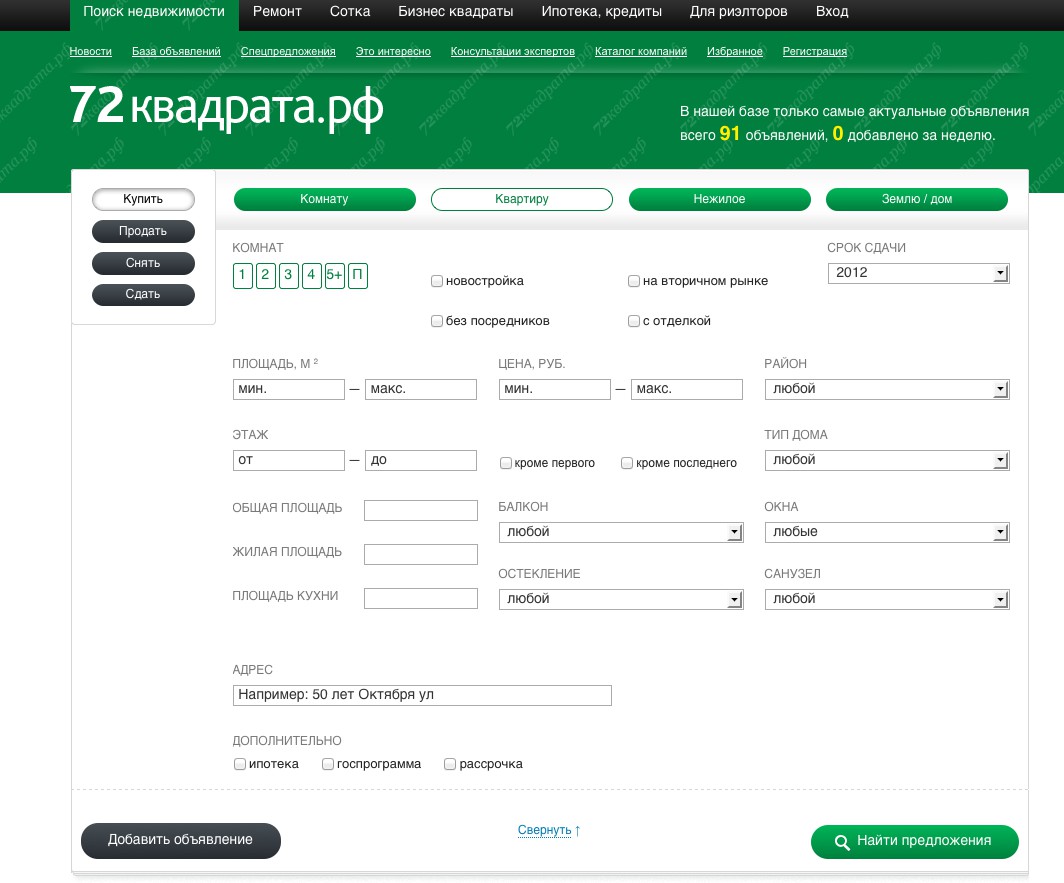
Task: Select the Продать action button
Action: [x=143, y=231]
